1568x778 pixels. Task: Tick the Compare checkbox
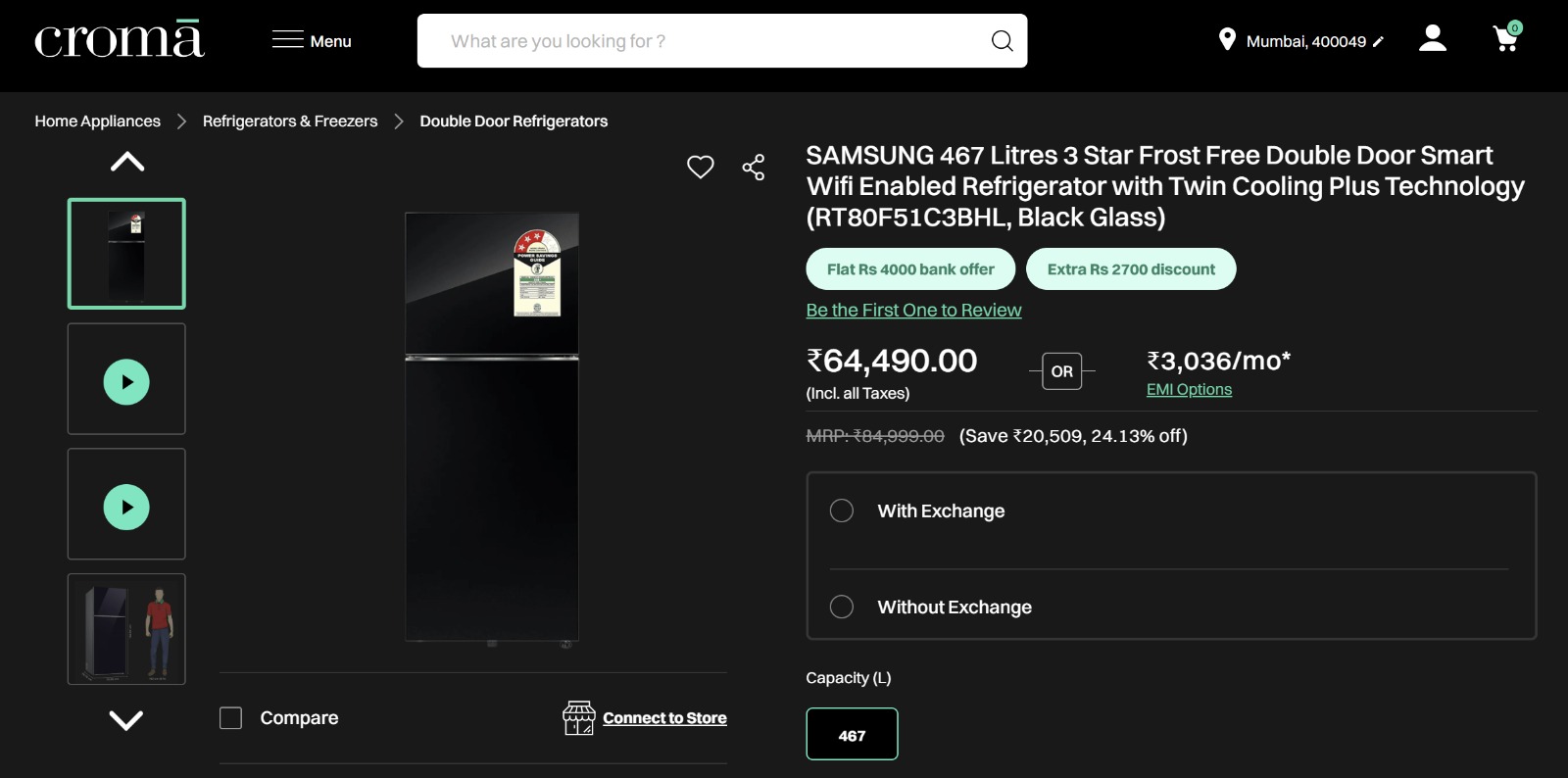[x=231, y=718]
